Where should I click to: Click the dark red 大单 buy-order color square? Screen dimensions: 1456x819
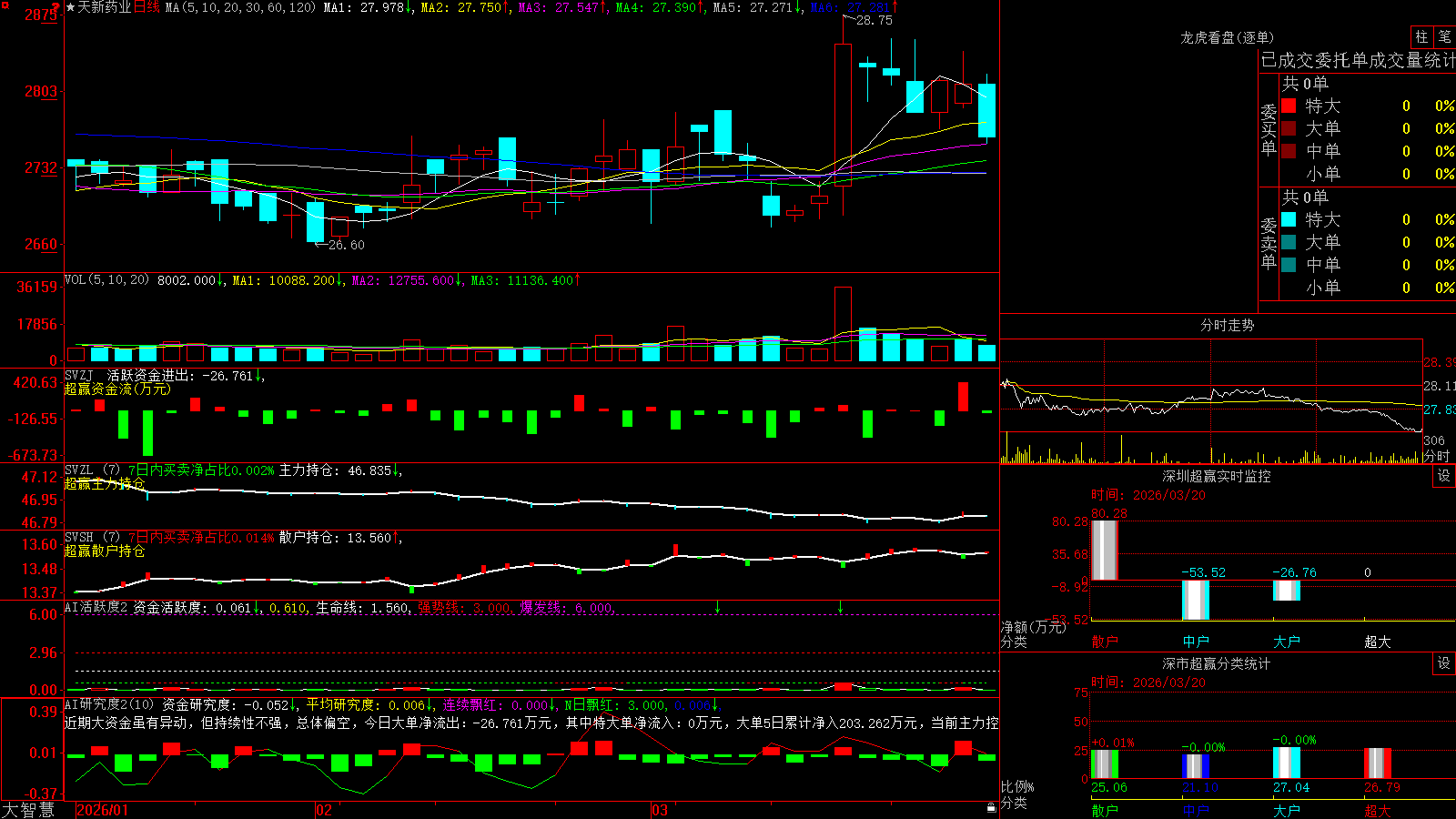click(1289, 128)
